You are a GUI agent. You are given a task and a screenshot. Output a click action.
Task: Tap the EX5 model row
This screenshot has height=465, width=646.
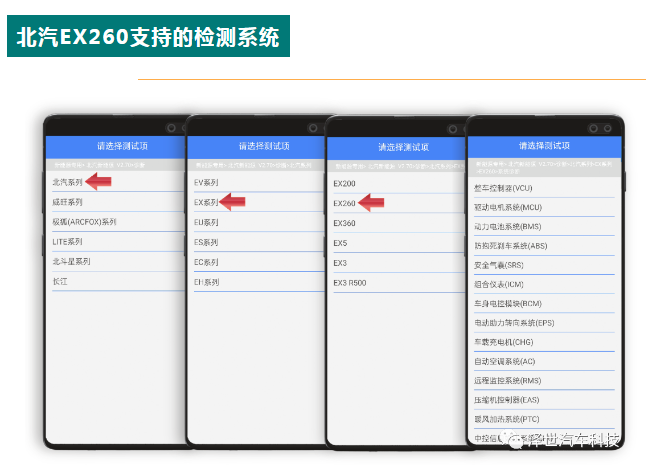[396, 243]
